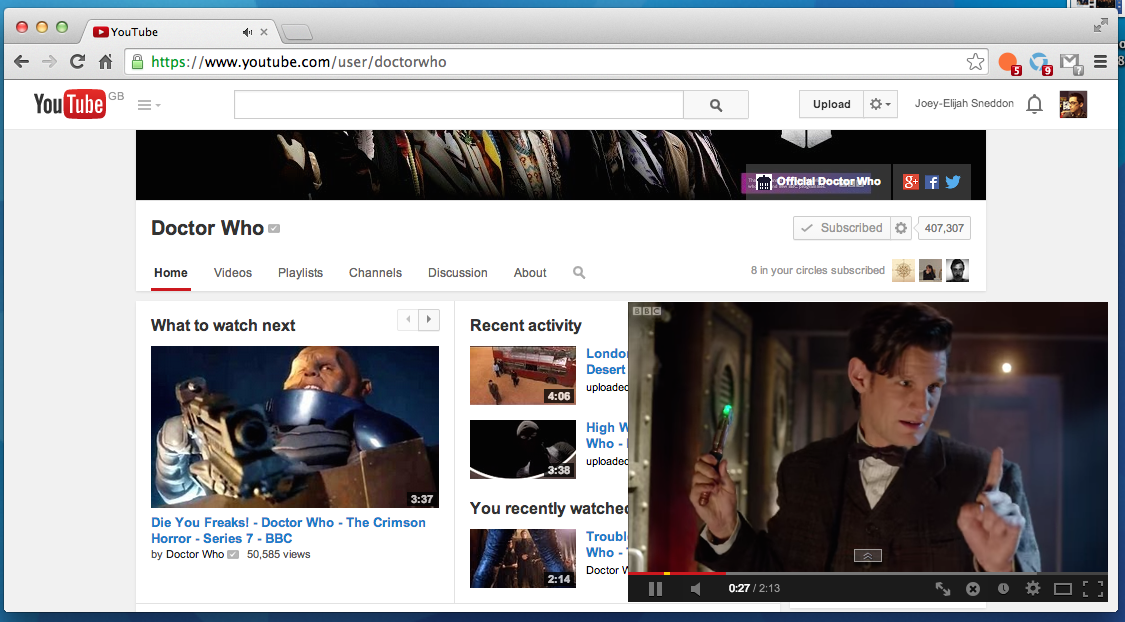This screenshot has height=622, width=1125.
Task: Click the notifications bell icon
Action: point(1035,104)
